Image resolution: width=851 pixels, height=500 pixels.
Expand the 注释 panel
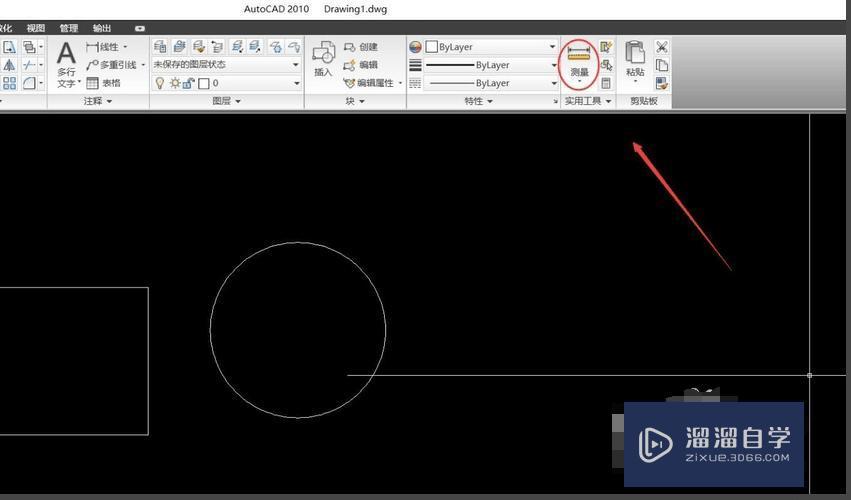pos(98,101)
